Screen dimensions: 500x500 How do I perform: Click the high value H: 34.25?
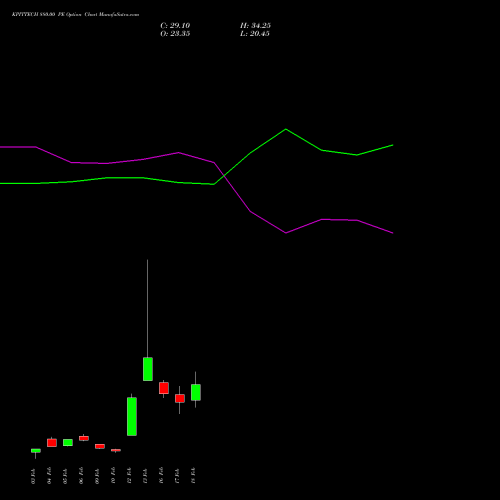coord(255,26)
